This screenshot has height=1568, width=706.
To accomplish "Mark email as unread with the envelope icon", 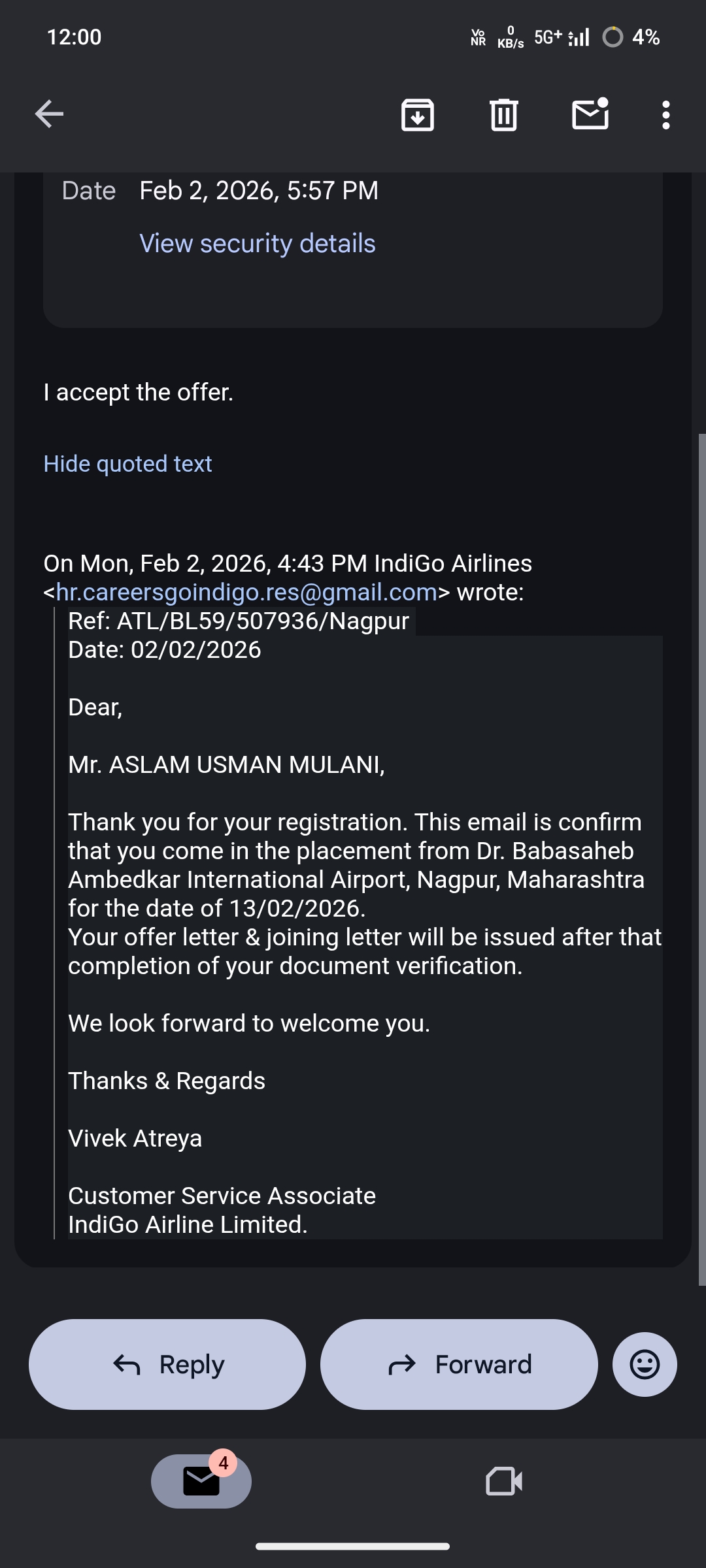I will click(x=590, y=114).
